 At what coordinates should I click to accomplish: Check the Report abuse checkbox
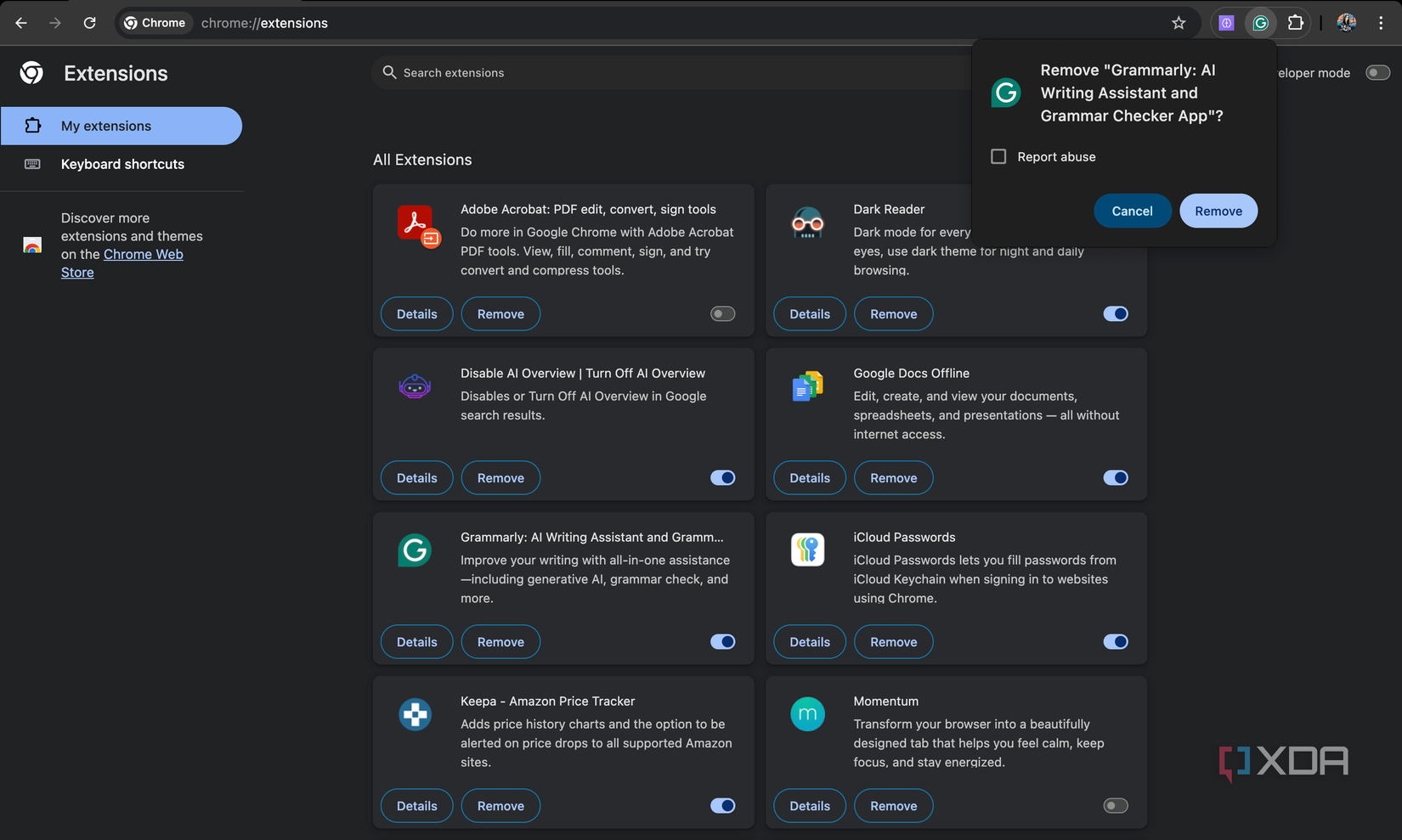pos(998,156)
